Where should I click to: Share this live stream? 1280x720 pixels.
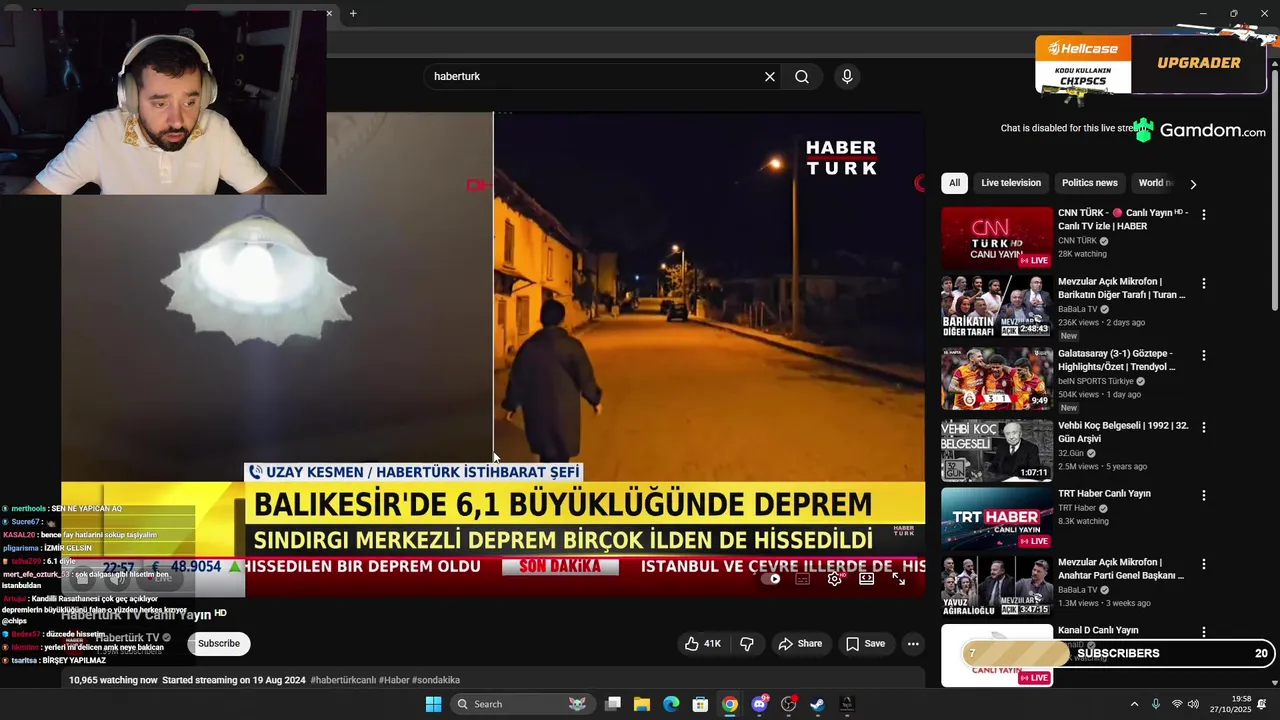tap(800, 644)
